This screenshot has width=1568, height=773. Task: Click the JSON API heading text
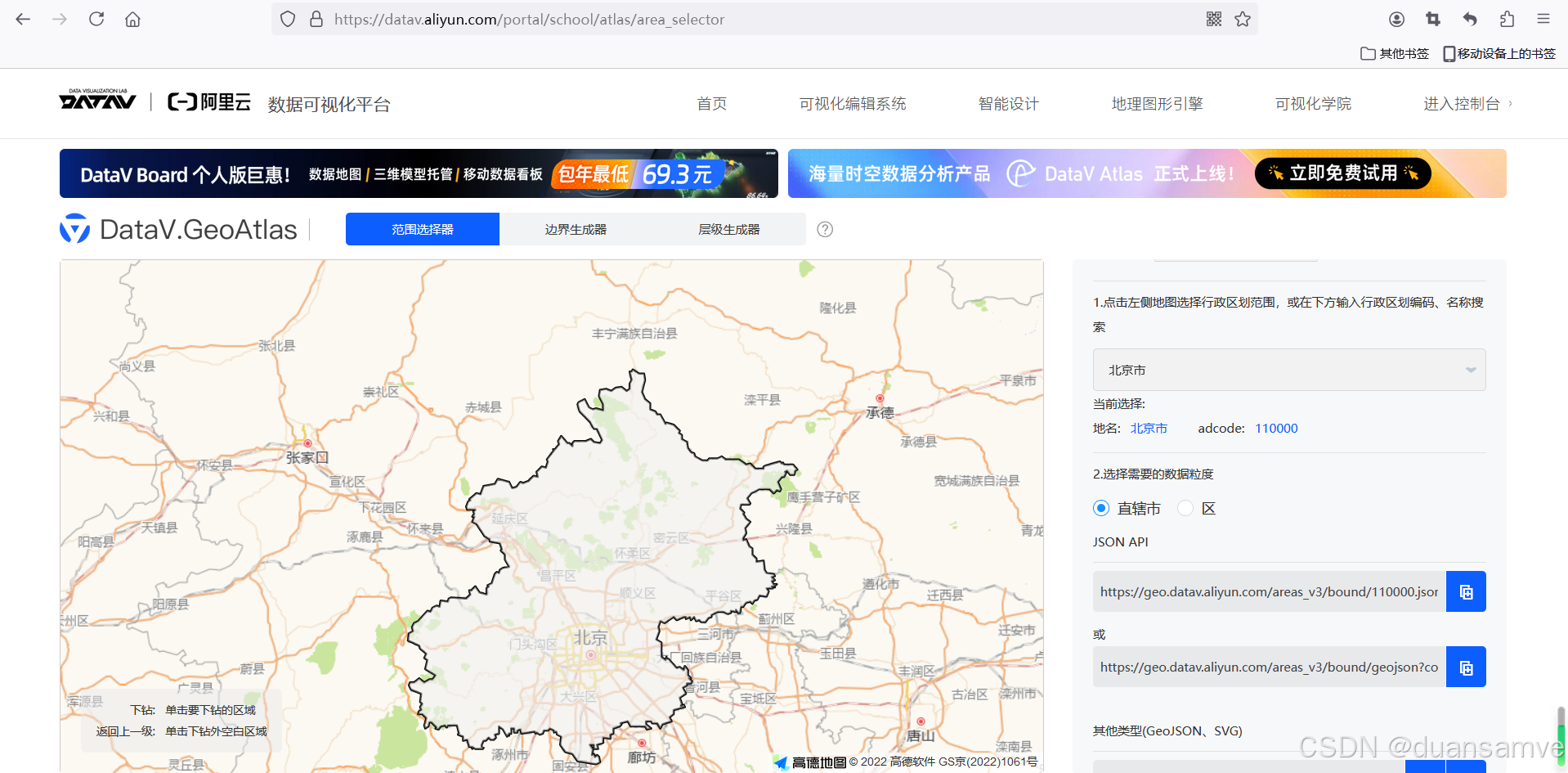1121,542
